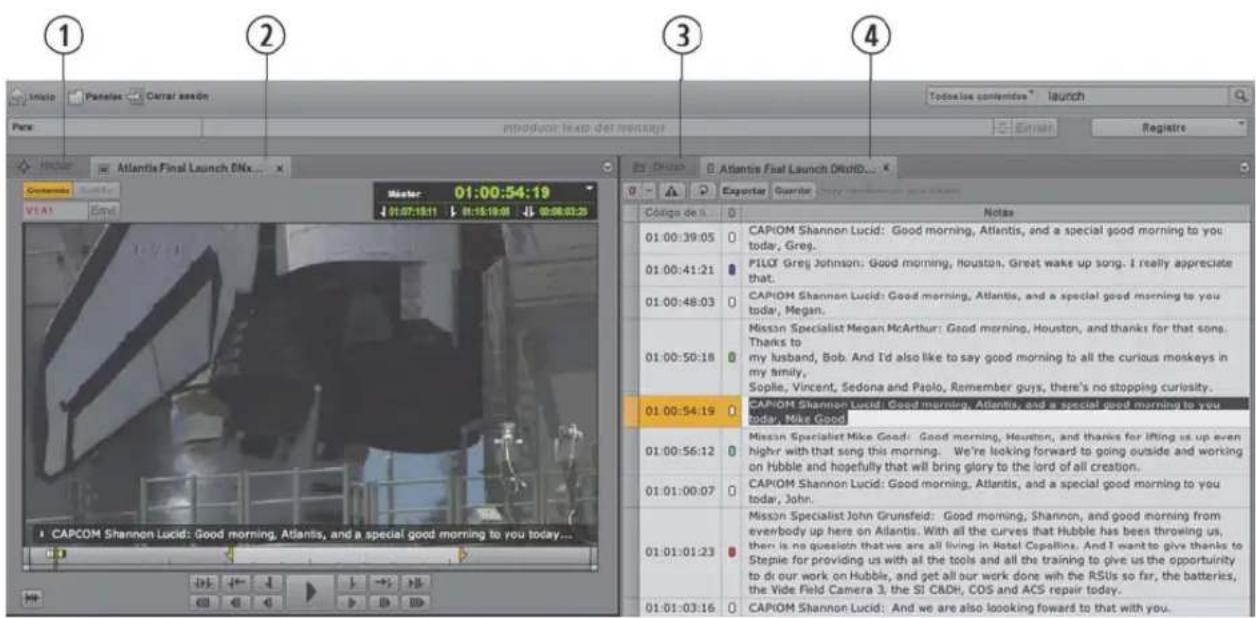Screen dimensions: 1256x618
Task: Click the red add marker button
Action: point(632,189)
